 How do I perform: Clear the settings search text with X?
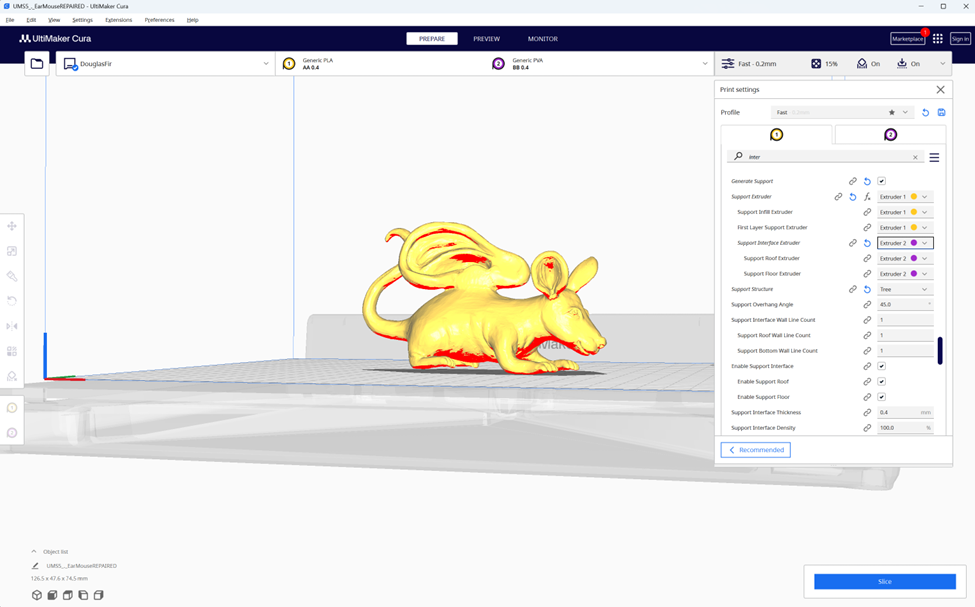915,157
